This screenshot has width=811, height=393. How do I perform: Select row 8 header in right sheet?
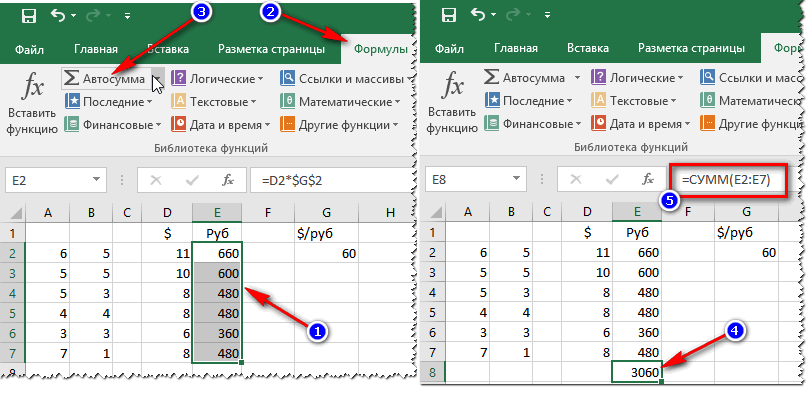[x=433, y=373]
